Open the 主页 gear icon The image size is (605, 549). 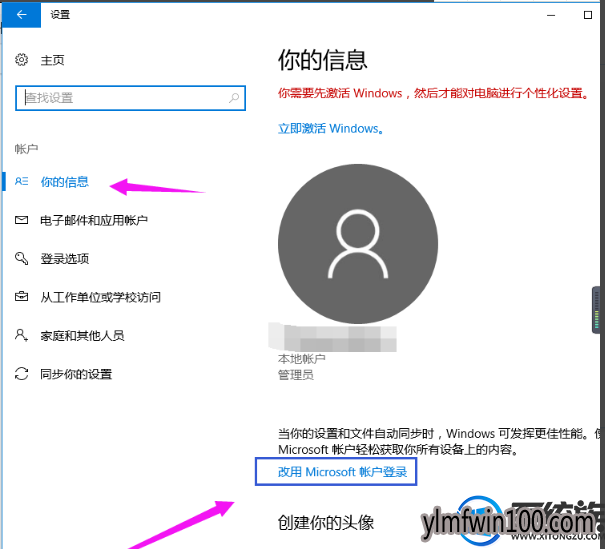coord(22,60)
